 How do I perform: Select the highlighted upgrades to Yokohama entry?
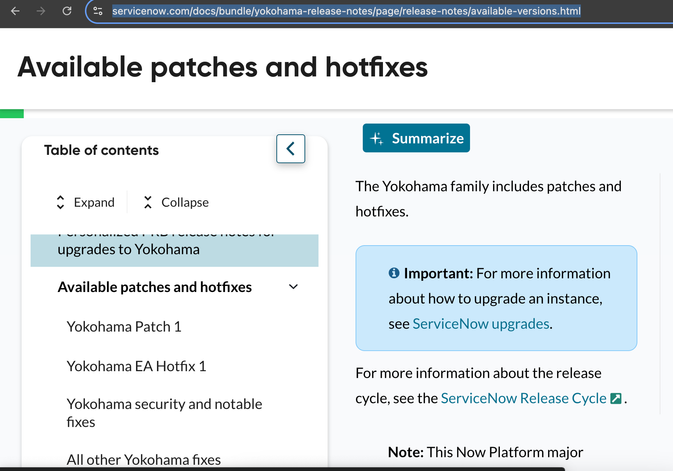click(x=174, y=250)
